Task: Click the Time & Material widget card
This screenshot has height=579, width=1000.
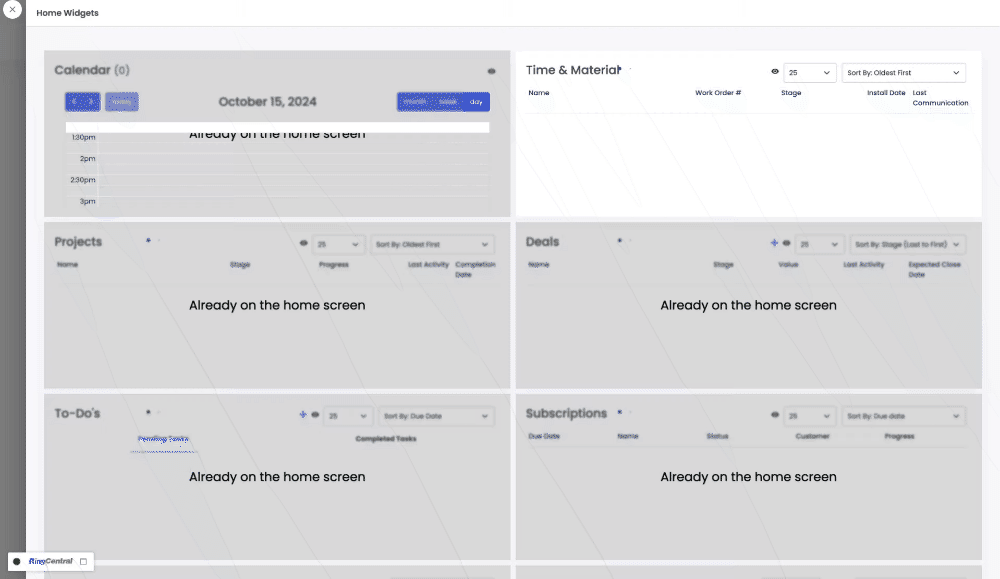Action: (x=748, y=160)
